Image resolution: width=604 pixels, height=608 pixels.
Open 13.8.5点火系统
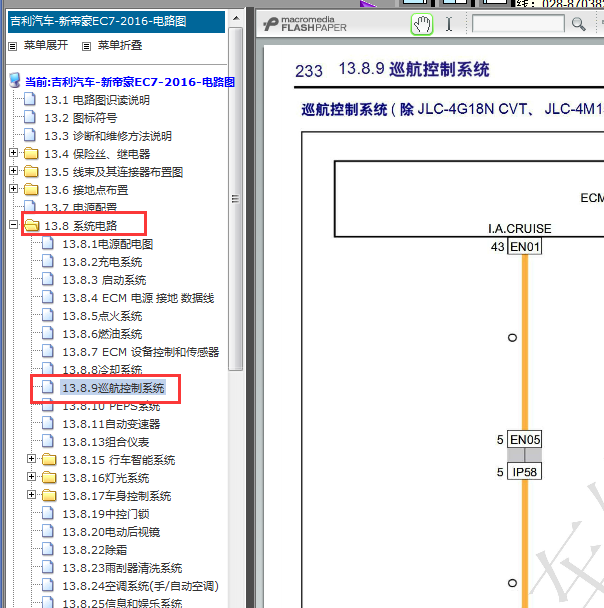point(102,316)
